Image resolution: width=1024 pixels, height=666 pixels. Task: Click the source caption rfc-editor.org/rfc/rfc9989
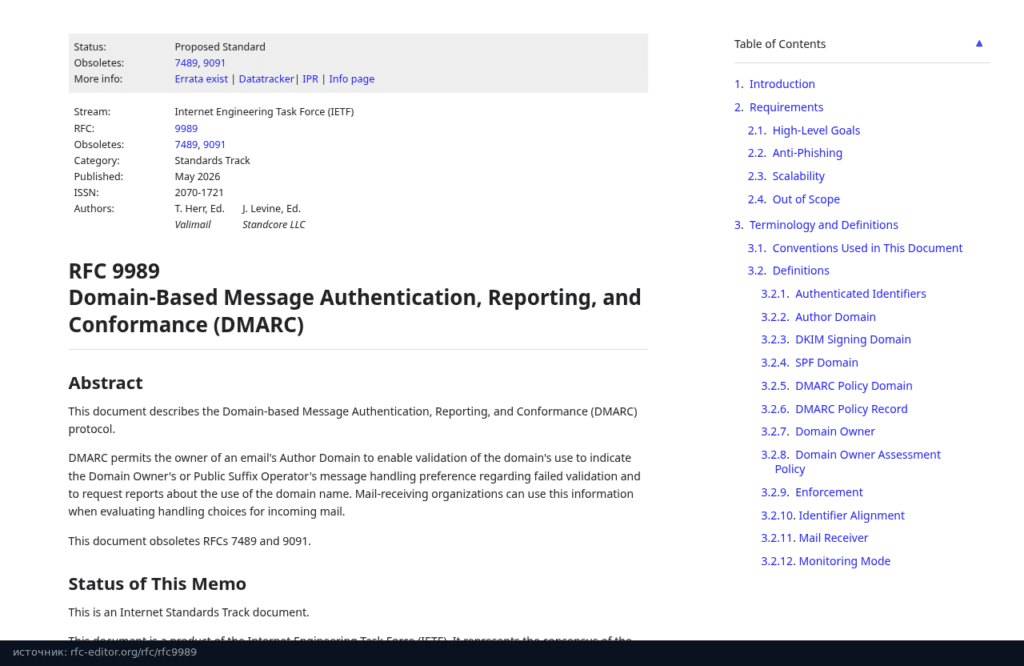click(133, 652)
